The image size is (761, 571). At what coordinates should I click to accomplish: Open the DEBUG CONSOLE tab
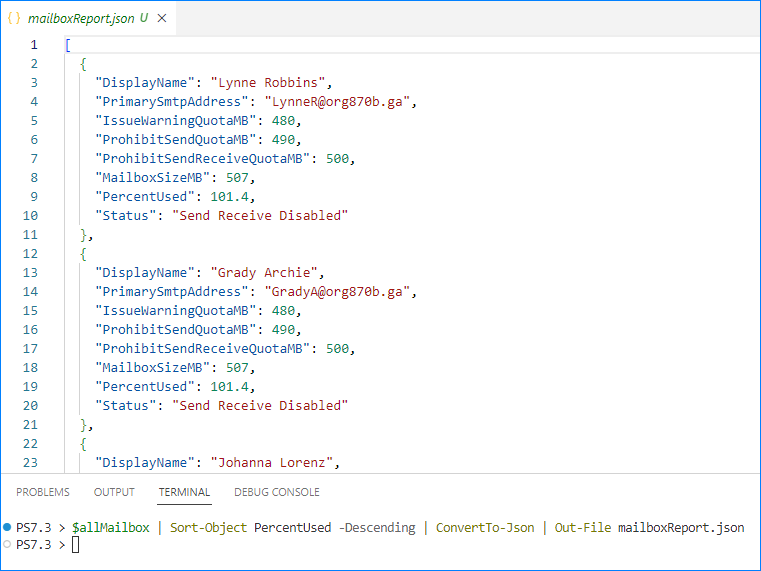[277, 492]
